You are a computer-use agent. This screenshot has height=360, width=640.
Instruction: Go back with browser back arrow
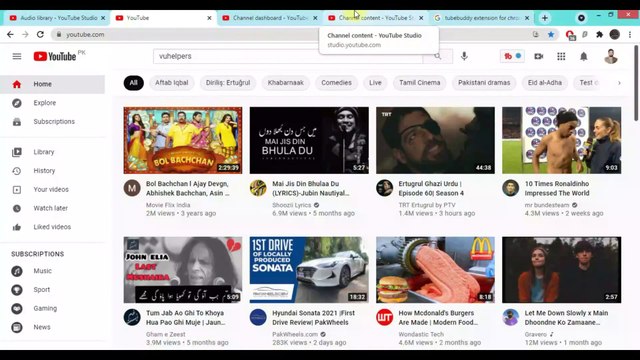coord(10,35)
